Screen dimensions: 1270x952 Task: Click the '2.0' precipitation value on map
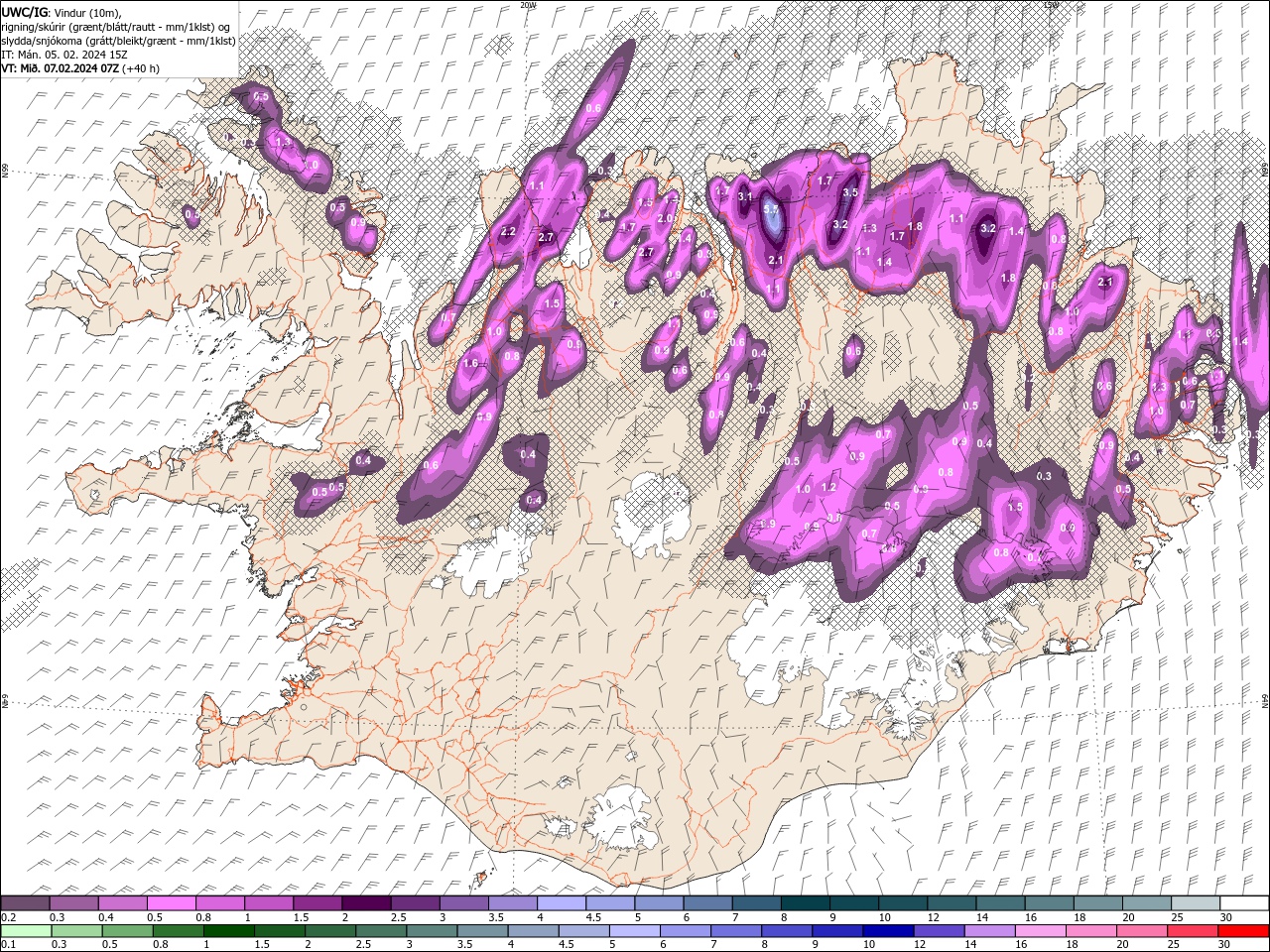pos(665,218)
